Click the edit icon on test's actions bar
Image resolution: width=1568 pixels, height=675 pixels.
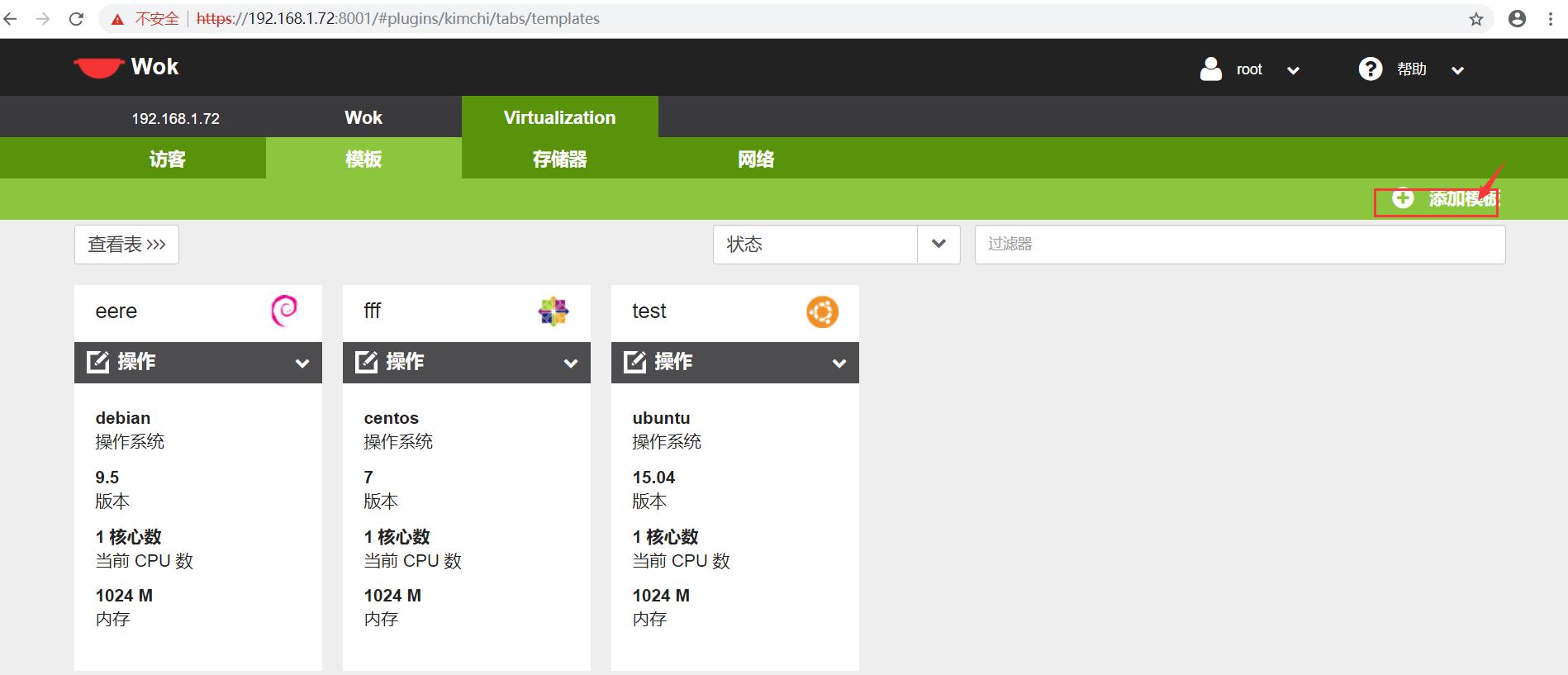(x=635, y=362)
